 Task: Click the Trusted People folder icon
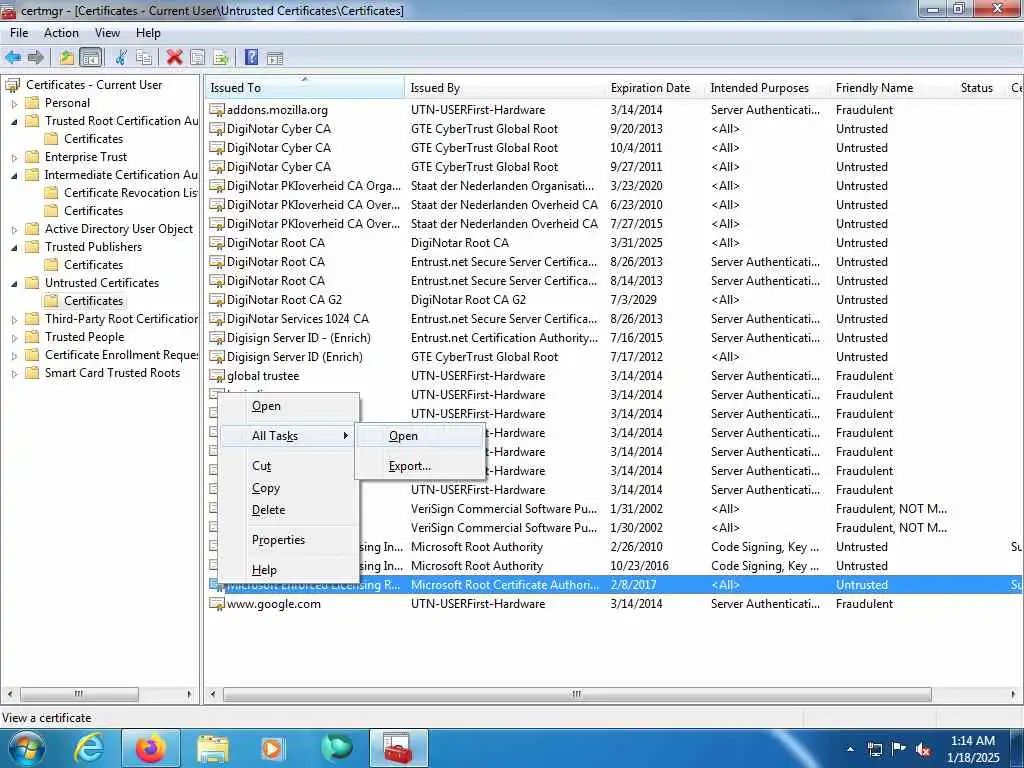tap(32, 337)
